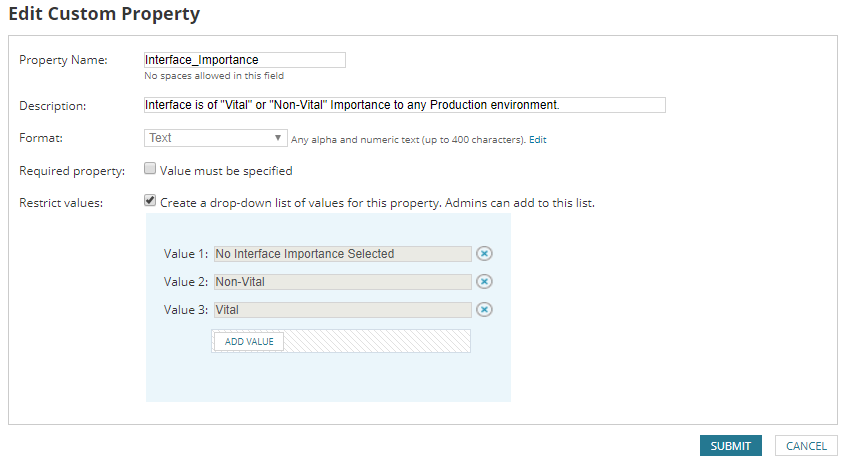Click into the Property Name field
The width and height of the screenshot is (851, 463).
(244, 60)
